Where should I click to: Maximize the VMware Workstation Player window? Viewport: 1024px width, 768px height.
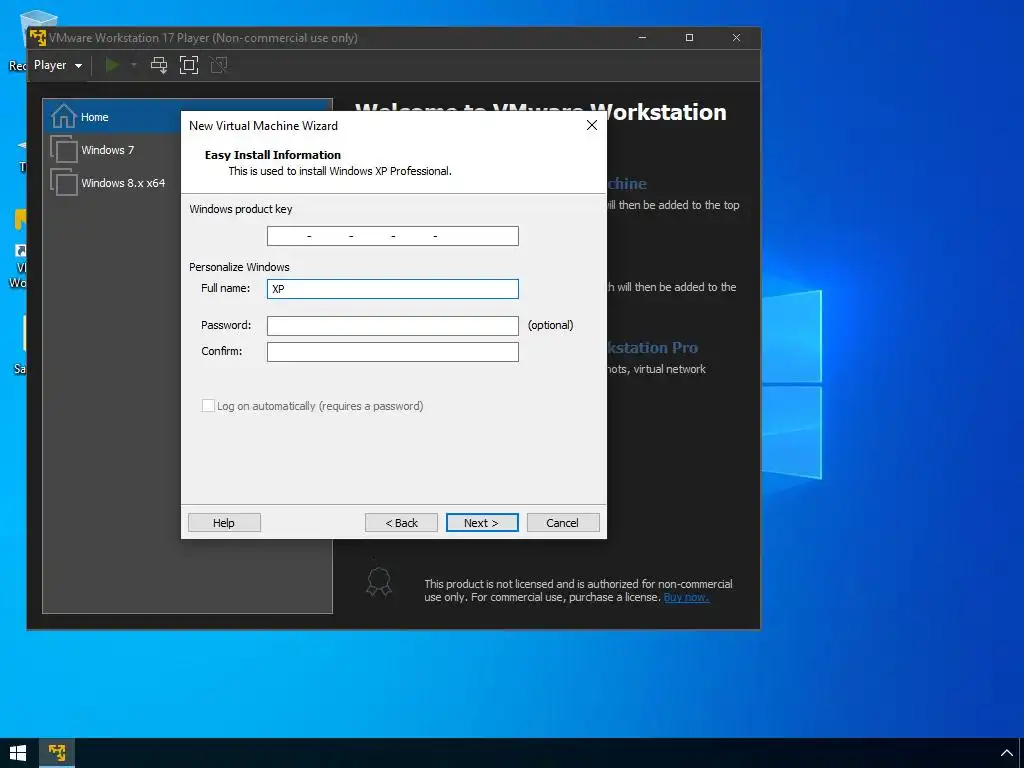[689, 37]
